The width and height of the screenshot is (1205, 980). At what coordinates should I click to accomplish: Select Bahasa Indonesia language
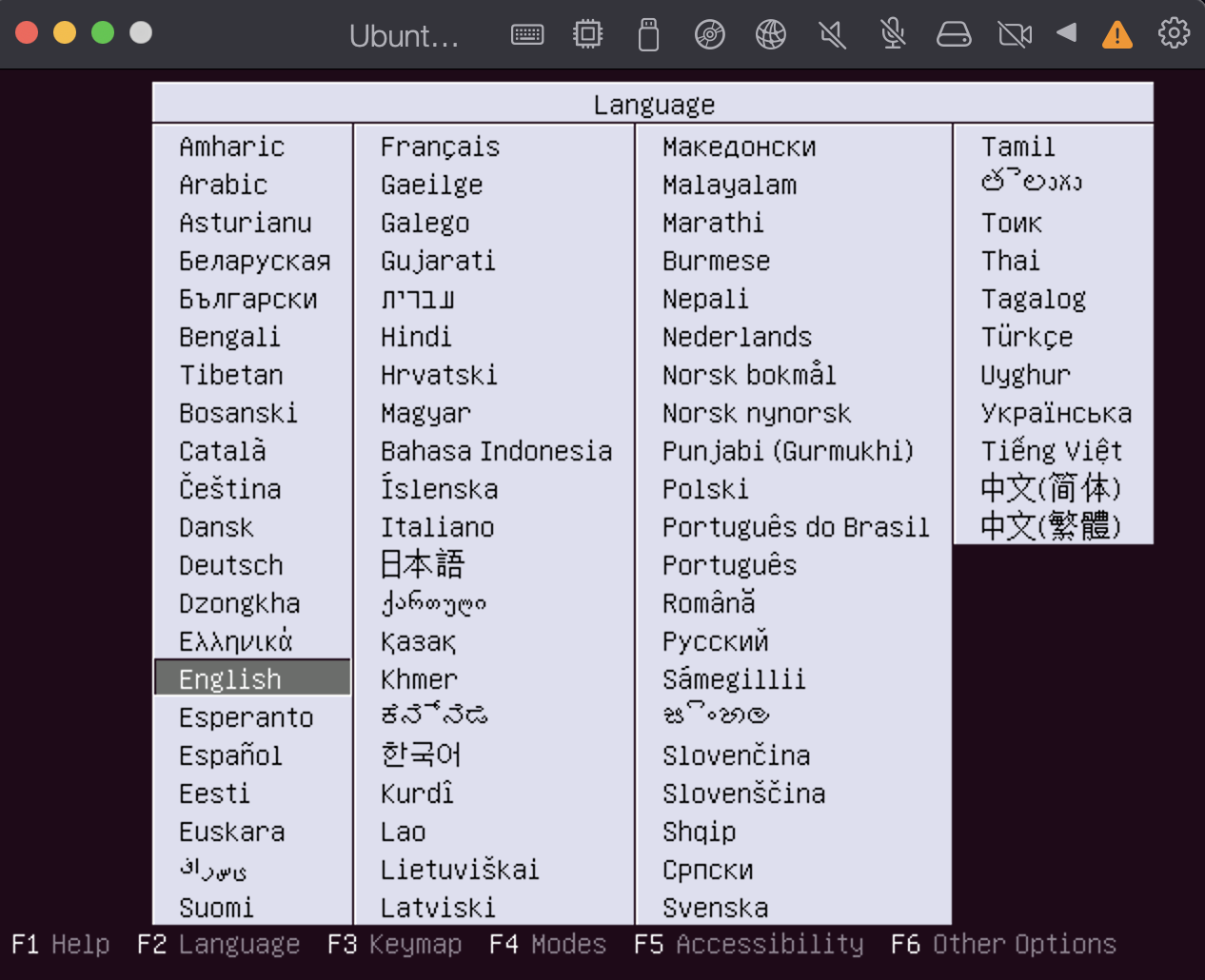click(x=497, y=451)
